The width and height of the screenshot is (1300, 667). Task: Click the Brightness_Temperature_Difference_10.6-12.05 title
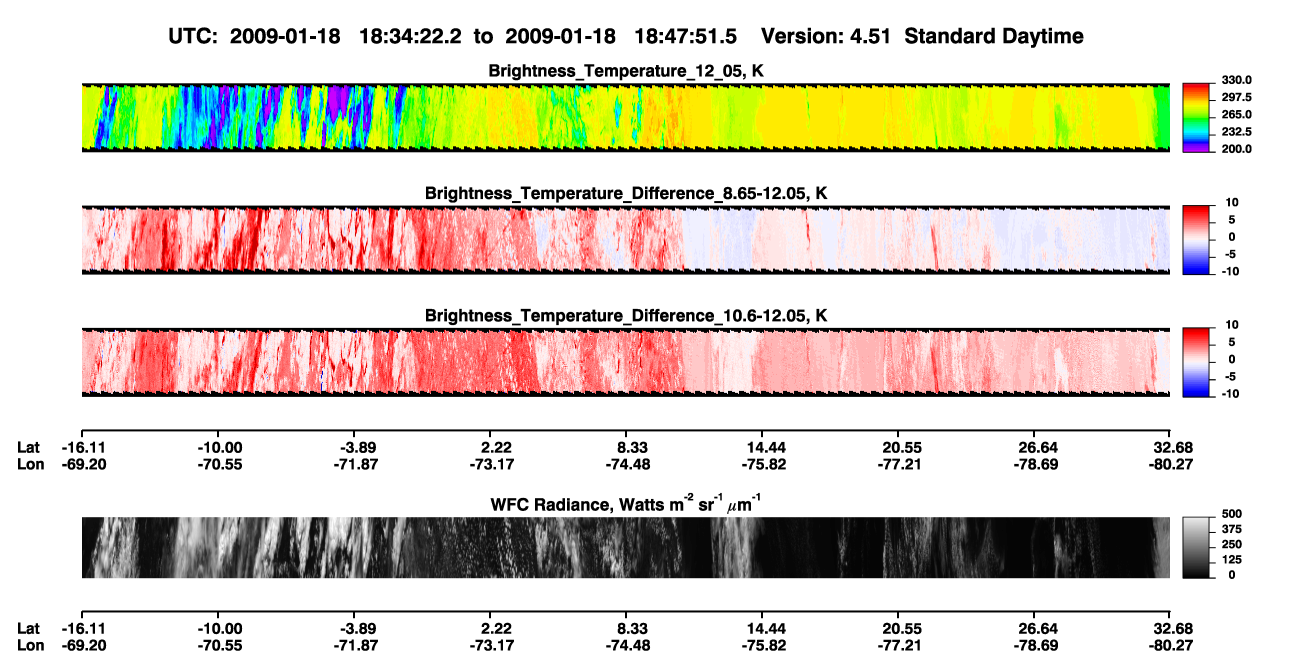point(626,316)
